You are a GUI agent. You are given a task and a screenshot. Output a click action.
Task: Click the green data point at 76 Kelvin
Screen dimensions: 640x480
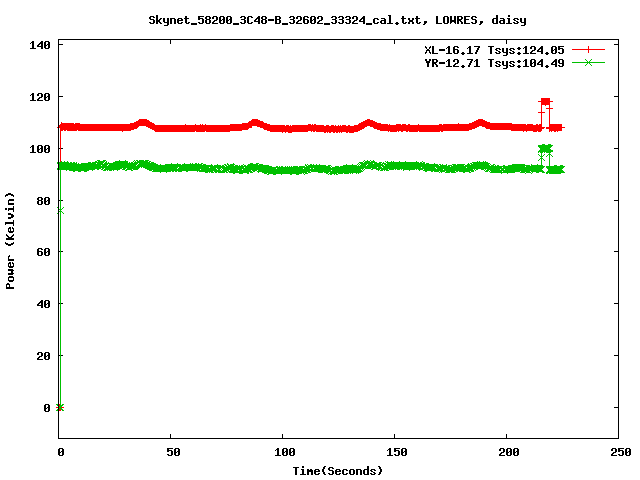60,211
